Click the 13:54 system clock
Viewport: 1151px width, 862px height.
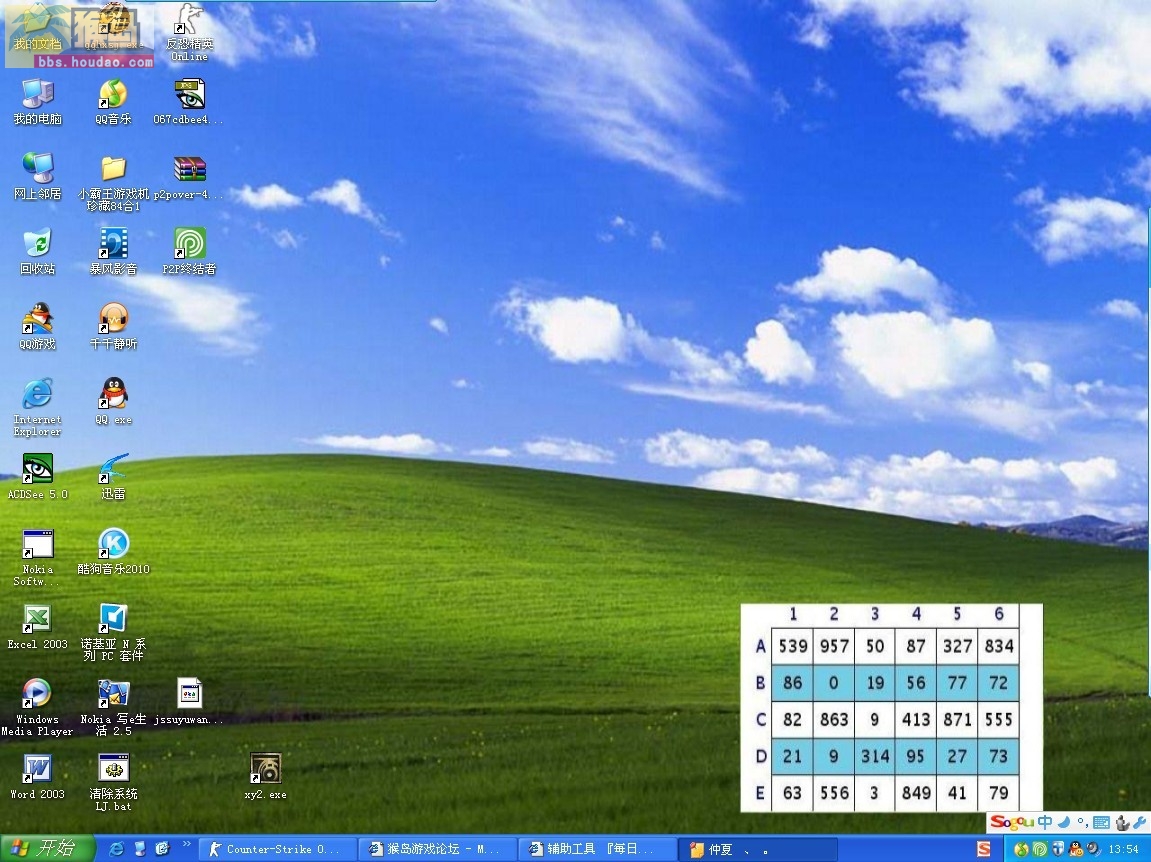(1124, 850)
